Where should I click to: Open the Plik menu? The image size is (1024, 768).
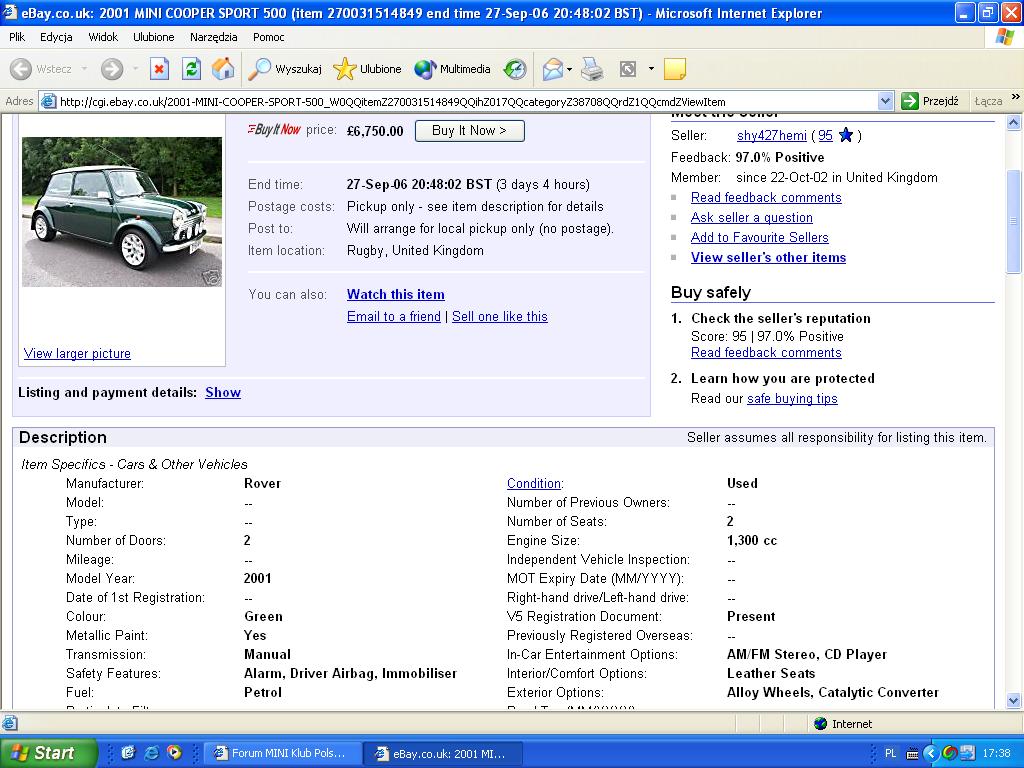click(17, 37)
